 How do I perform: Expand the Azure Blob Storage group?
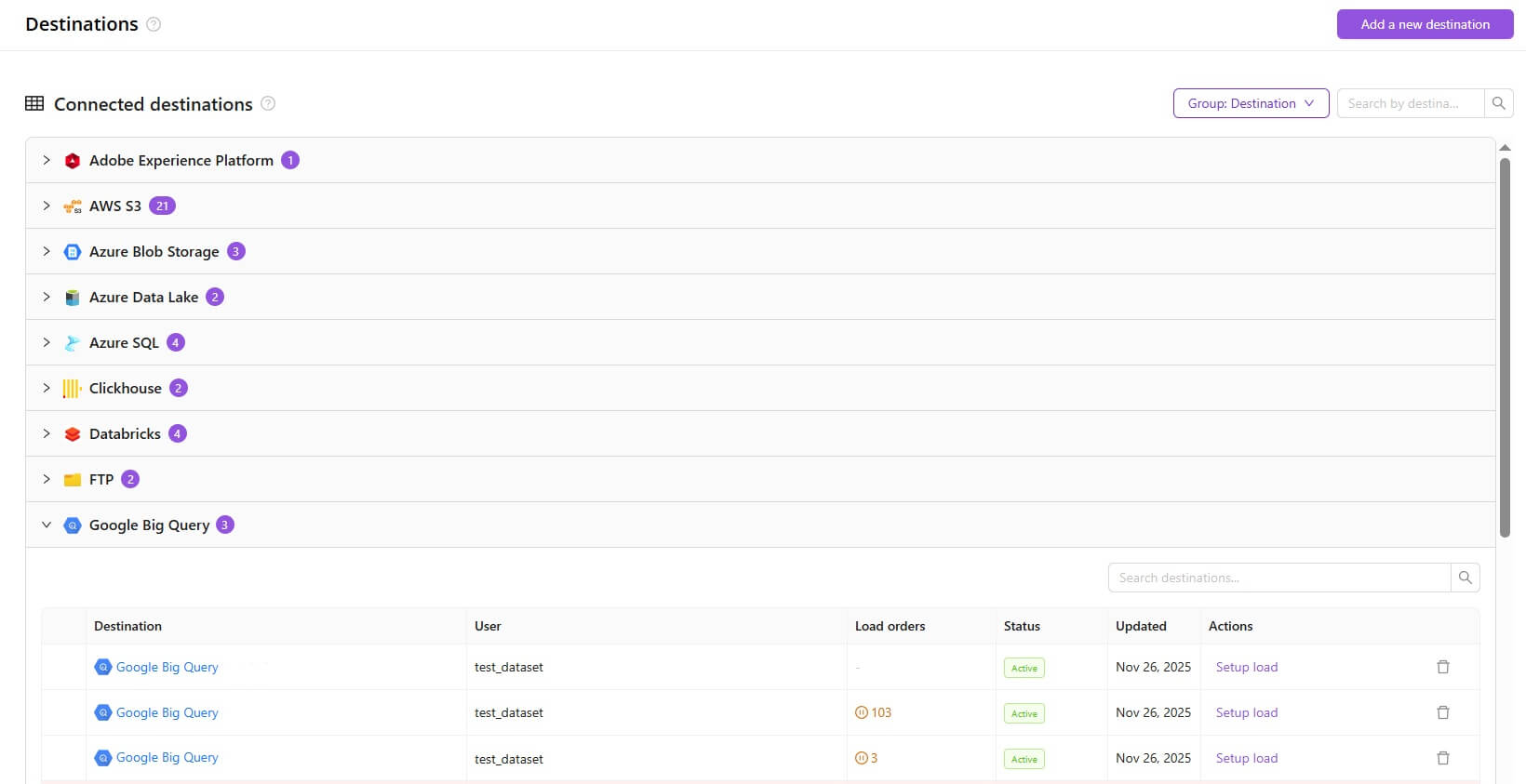[x=47, y=251]
